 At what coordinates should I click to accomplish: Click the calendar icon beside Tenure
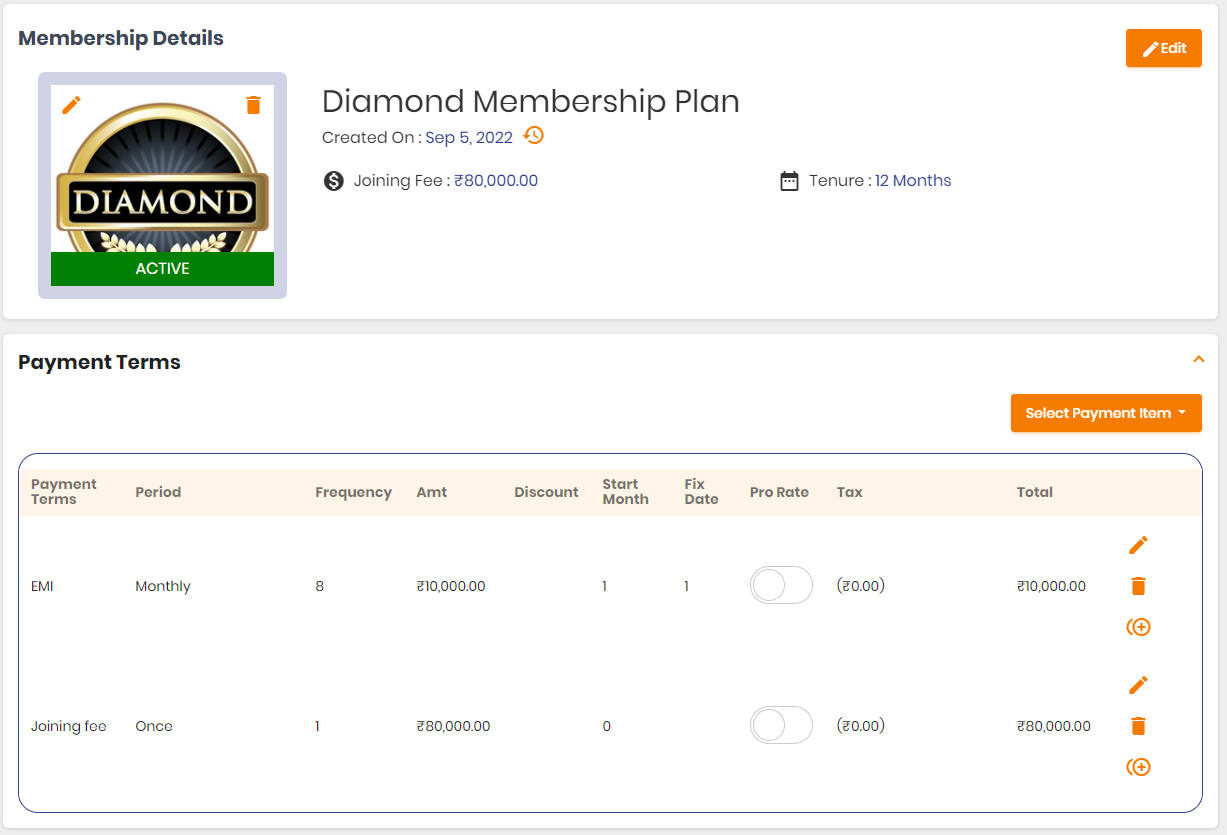coord(789,181)
